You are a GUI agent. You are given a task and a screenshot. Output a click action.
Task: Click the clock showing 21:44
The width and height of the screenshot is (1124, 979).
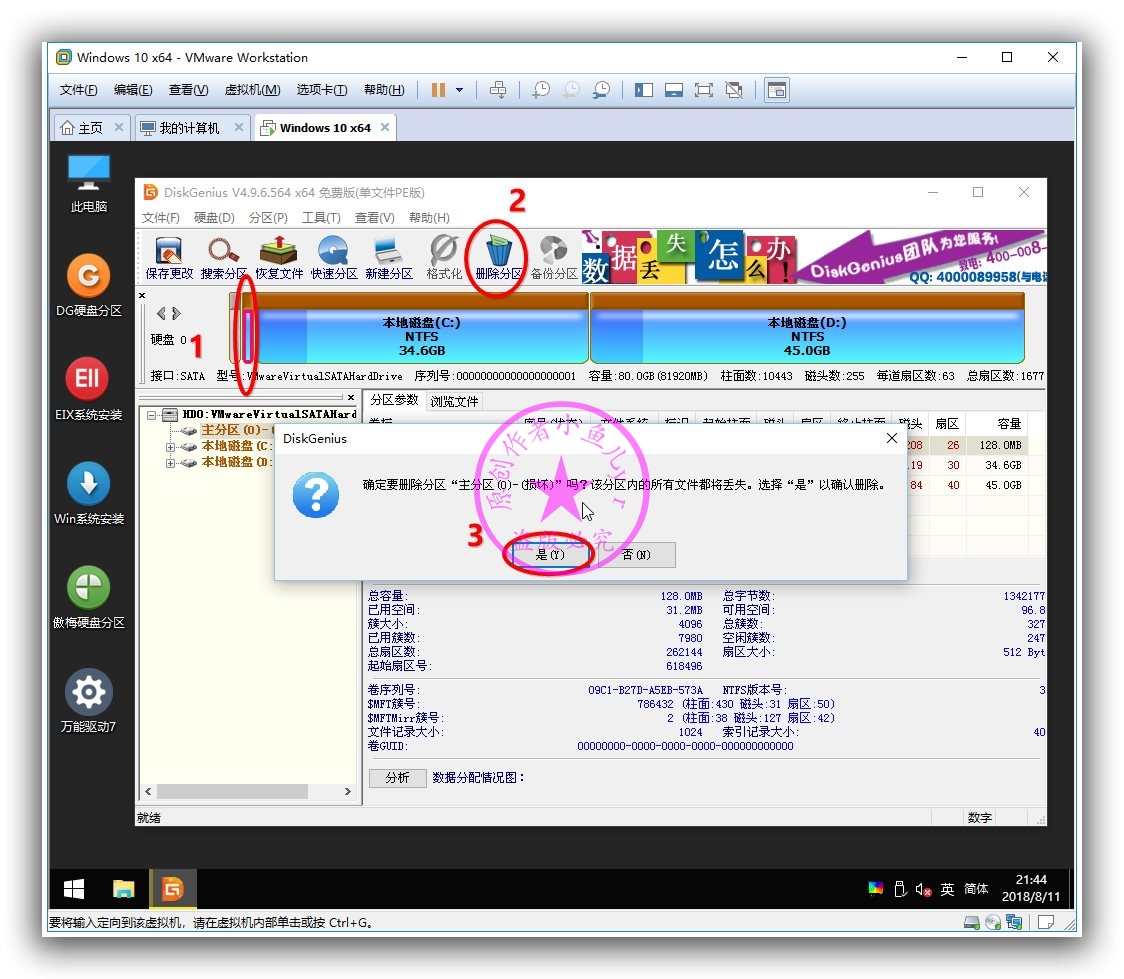click(1031, 880)
